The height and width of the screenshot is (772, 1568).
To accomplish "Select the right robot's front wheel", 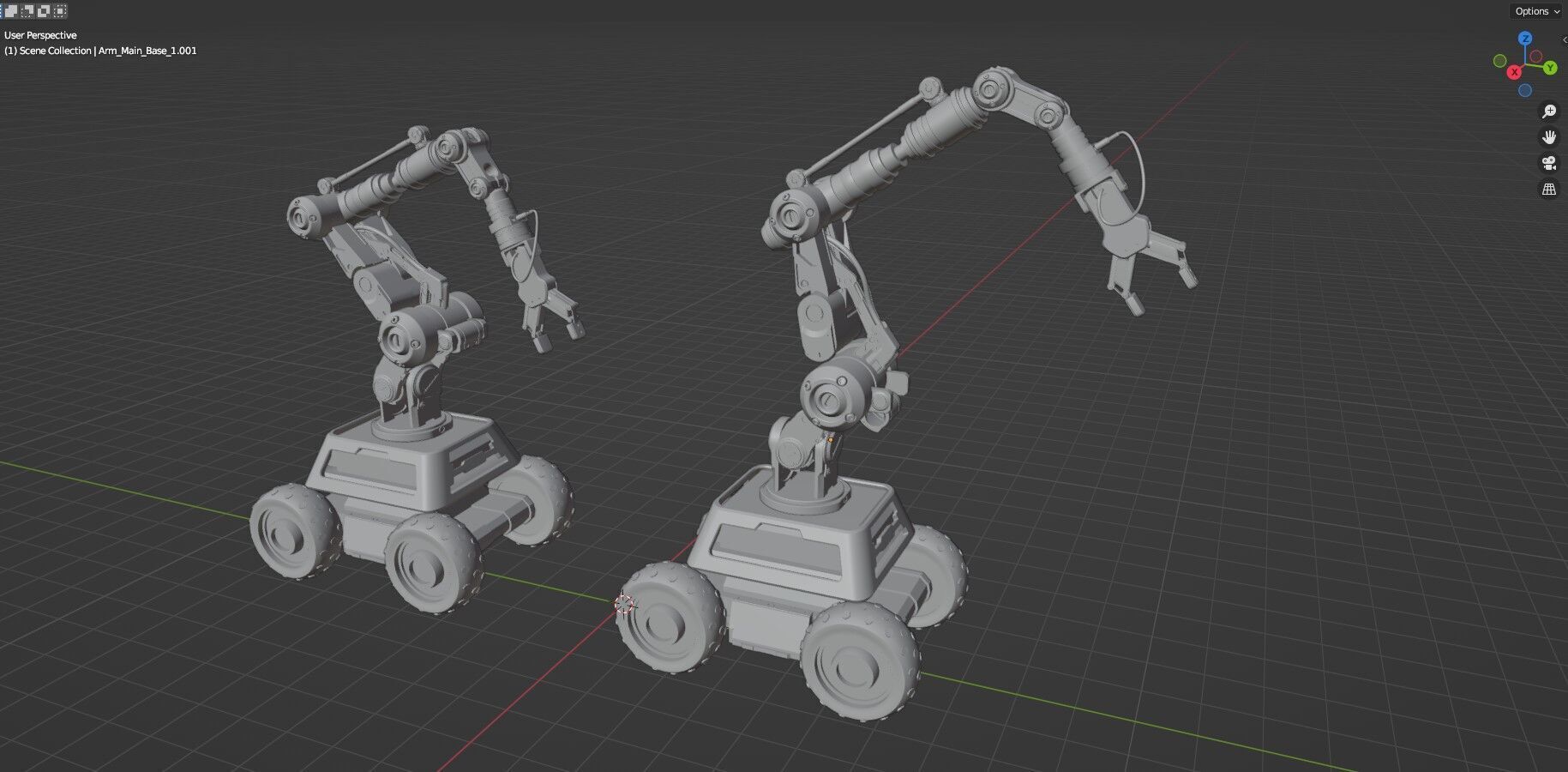I will click(x=862, y=659).
